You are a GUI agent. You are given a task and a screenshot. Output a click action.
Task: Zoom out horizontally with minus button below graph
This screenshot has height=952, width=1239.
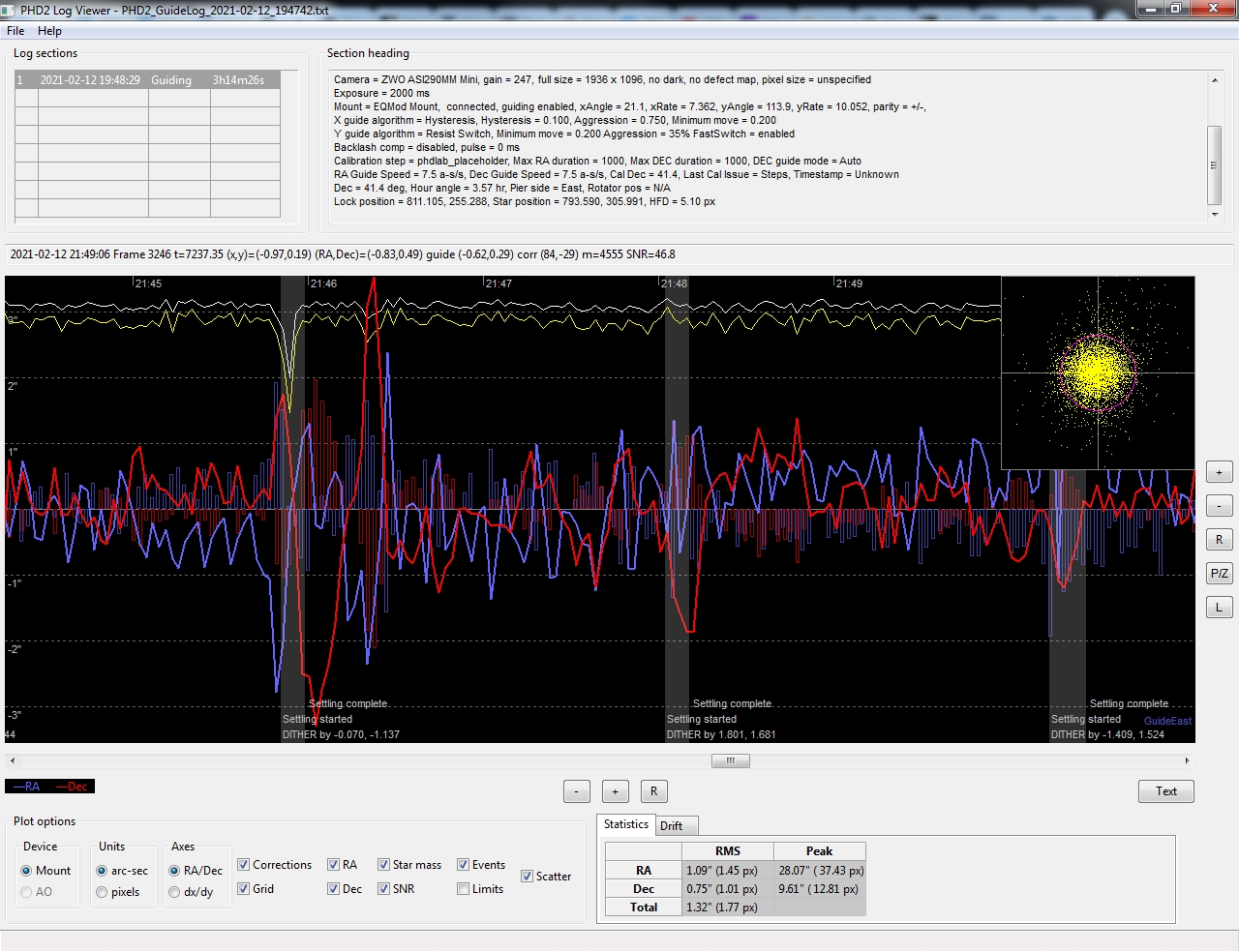pos(576,791)
